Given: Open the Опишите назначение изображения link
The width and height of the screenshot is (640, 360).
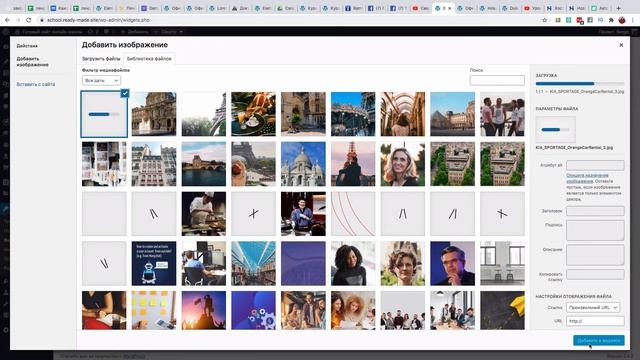Looking at the screenshot, I should [587, 178].
